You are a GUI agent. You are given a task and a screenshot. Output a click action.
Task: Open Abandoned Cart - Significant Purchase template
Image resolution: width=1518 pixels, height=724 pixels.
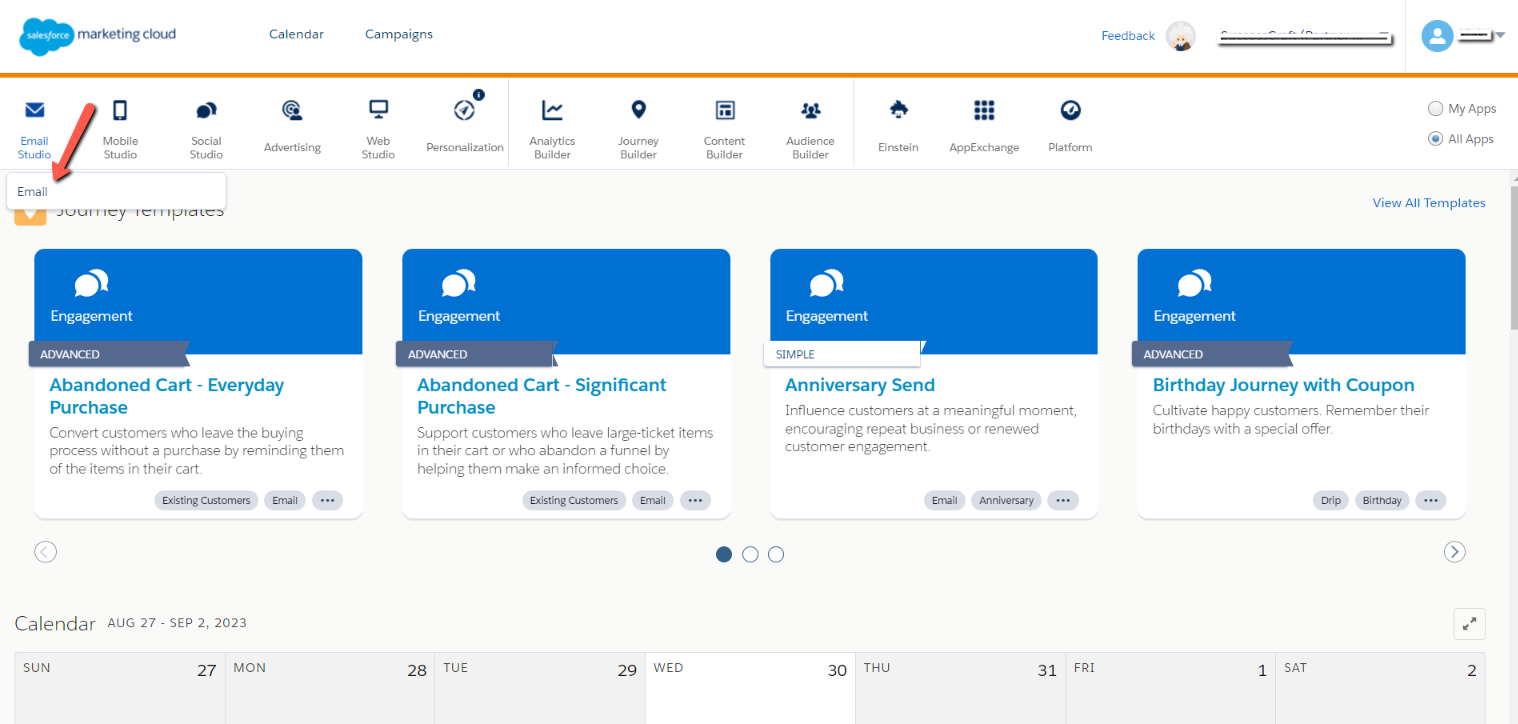point(541,396)
